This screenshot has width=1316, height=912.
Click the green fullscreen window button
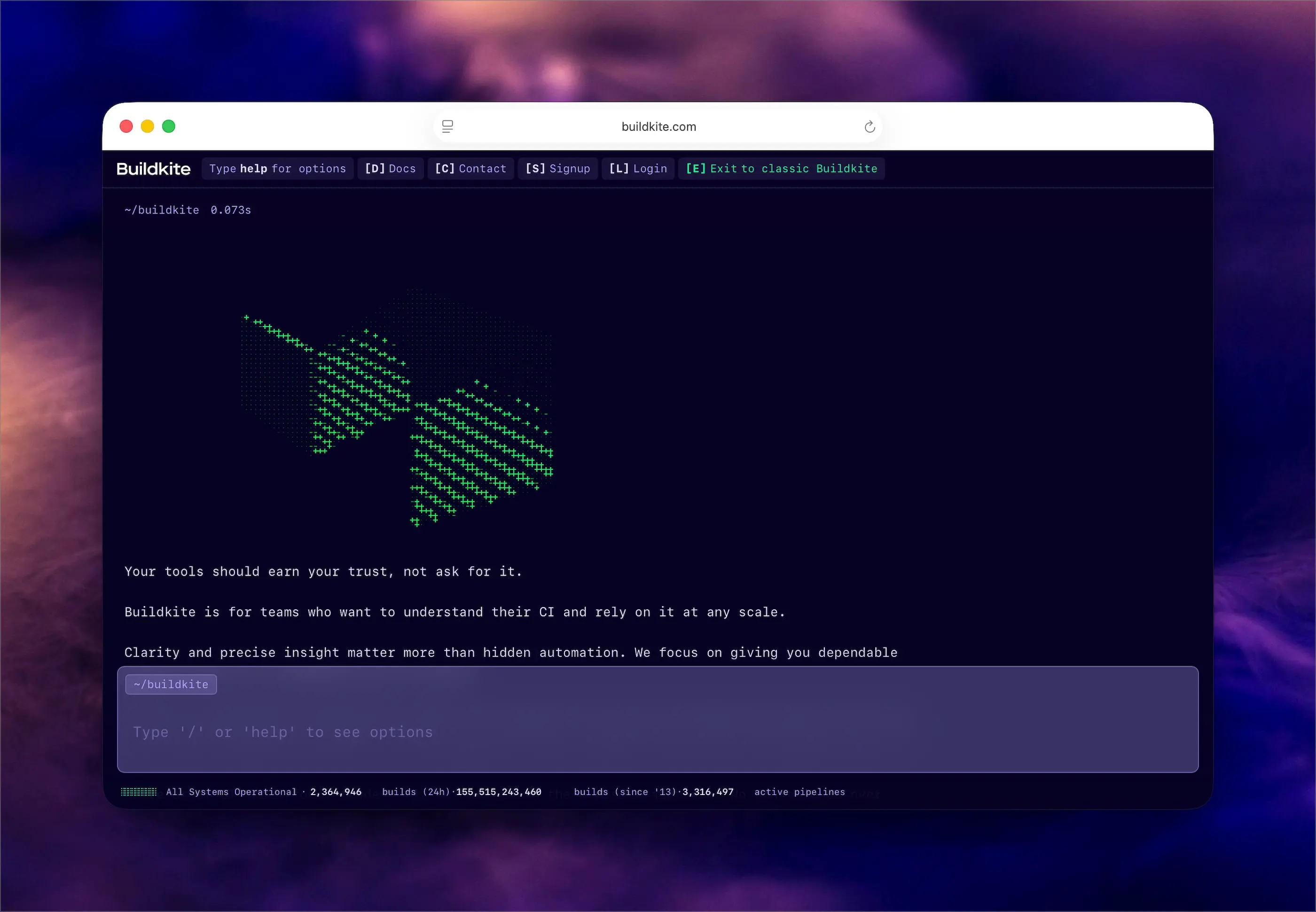coord(169,126)
